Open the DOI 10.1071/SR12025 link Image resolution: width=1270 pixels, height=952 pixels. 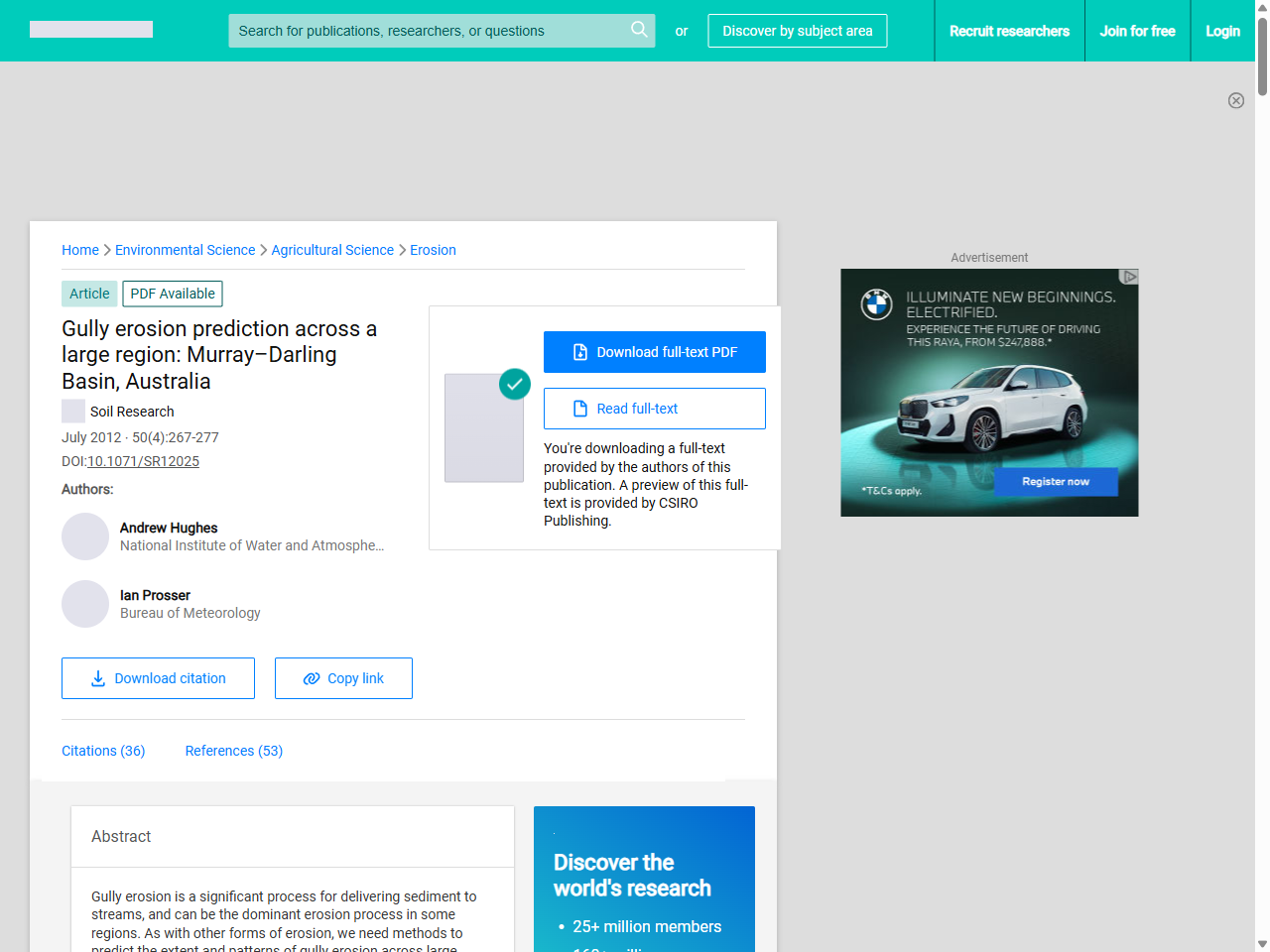click(143, 461)
